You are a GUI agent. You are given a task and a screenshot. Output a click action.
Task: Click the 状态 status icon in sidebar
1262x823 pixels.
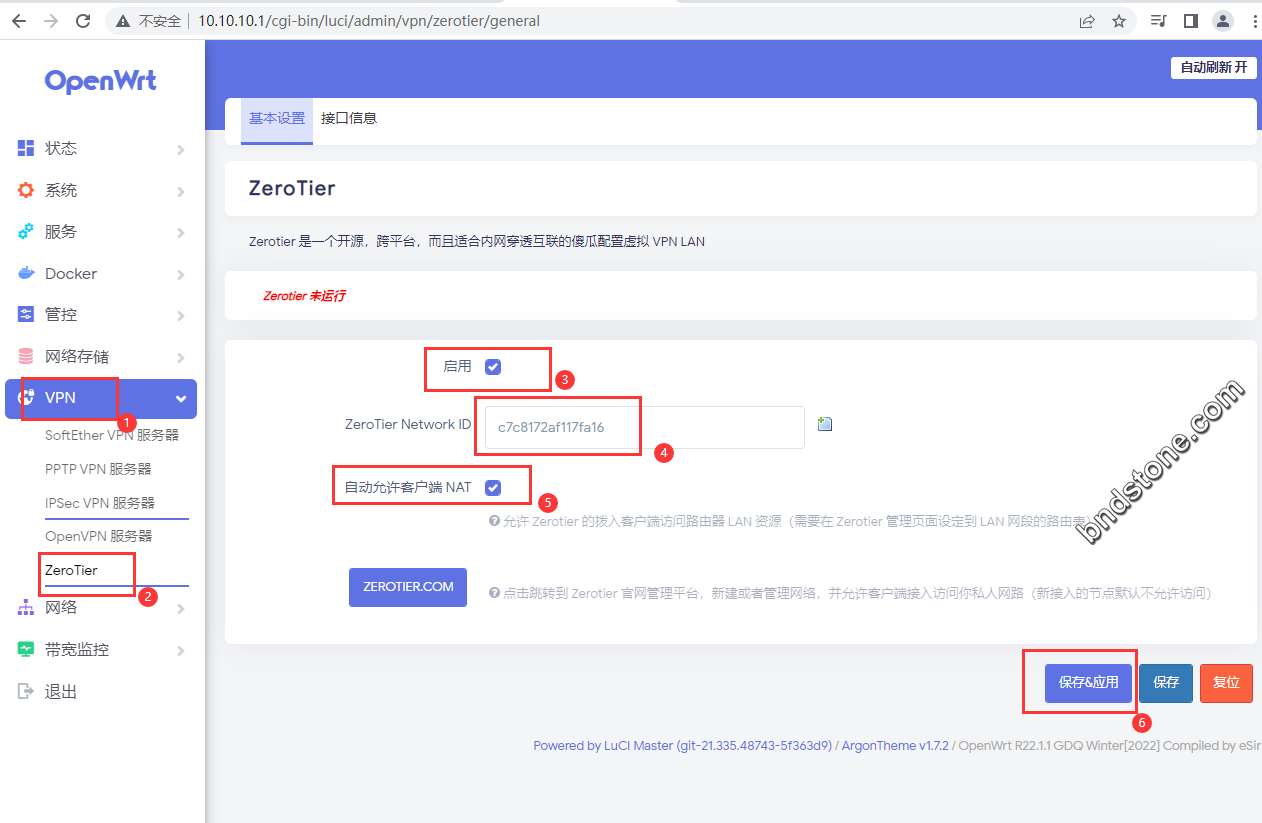tap(26, 148)
